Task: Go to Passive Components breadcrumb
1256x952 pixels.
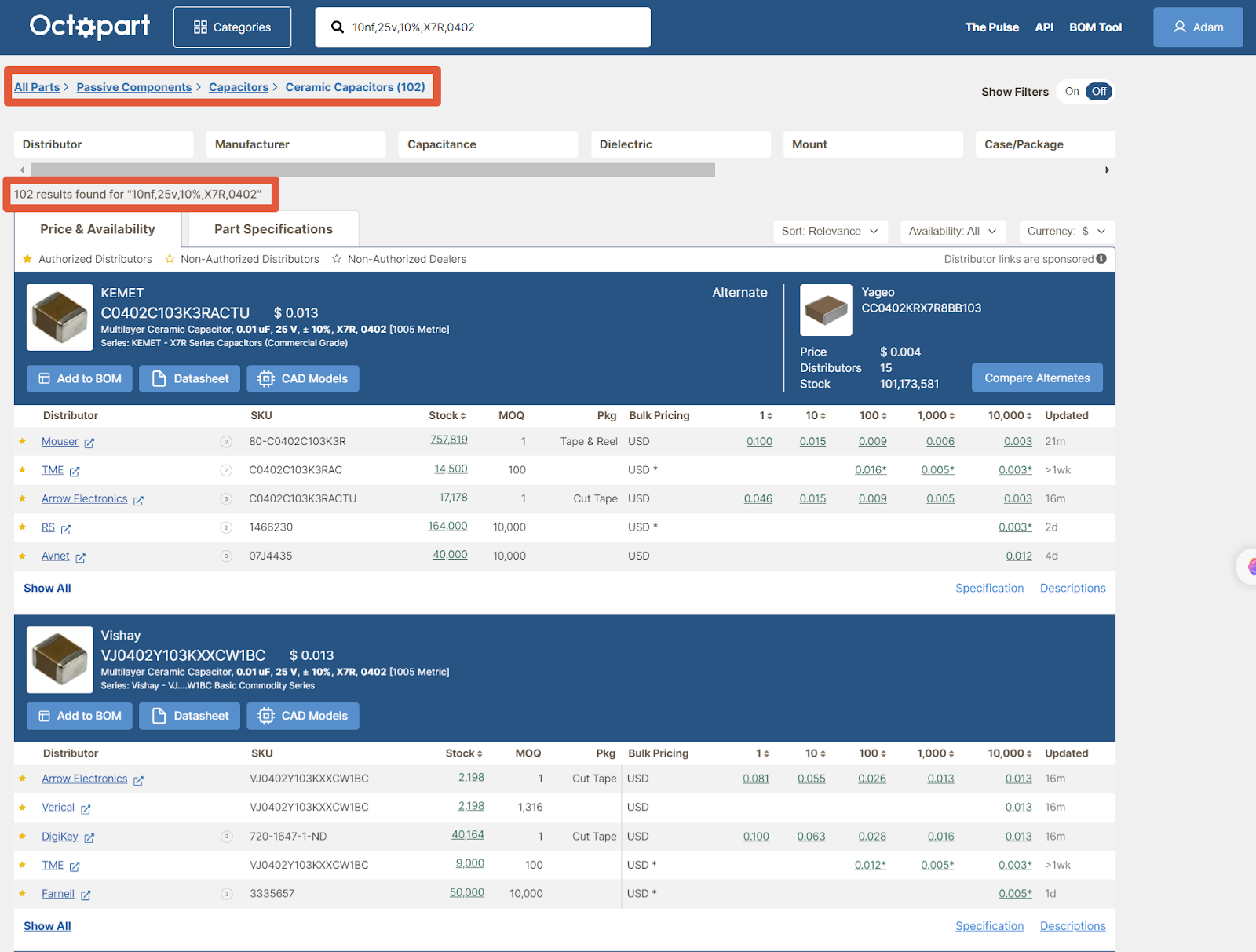Action: pos(134,87)
